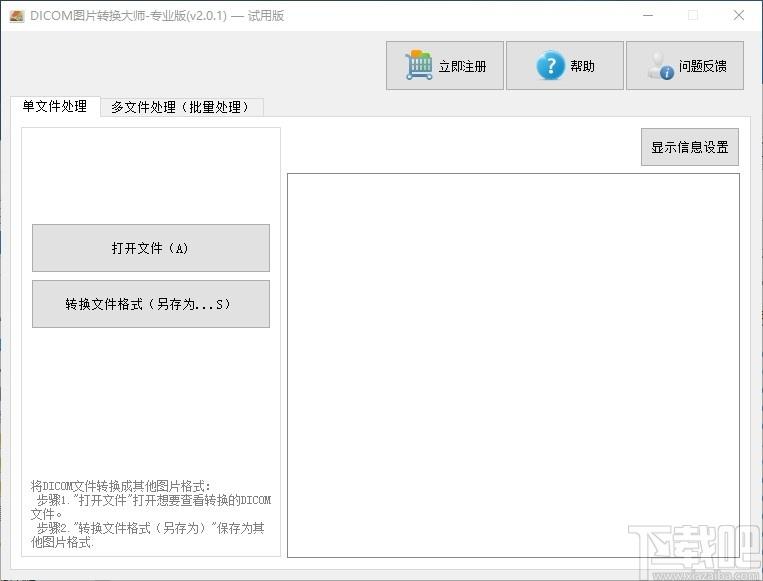Image resolution: width=763 pixels, height=581 pixels.
Task: Open the 问题反馈 button label
Action: (x=703, y=66)
